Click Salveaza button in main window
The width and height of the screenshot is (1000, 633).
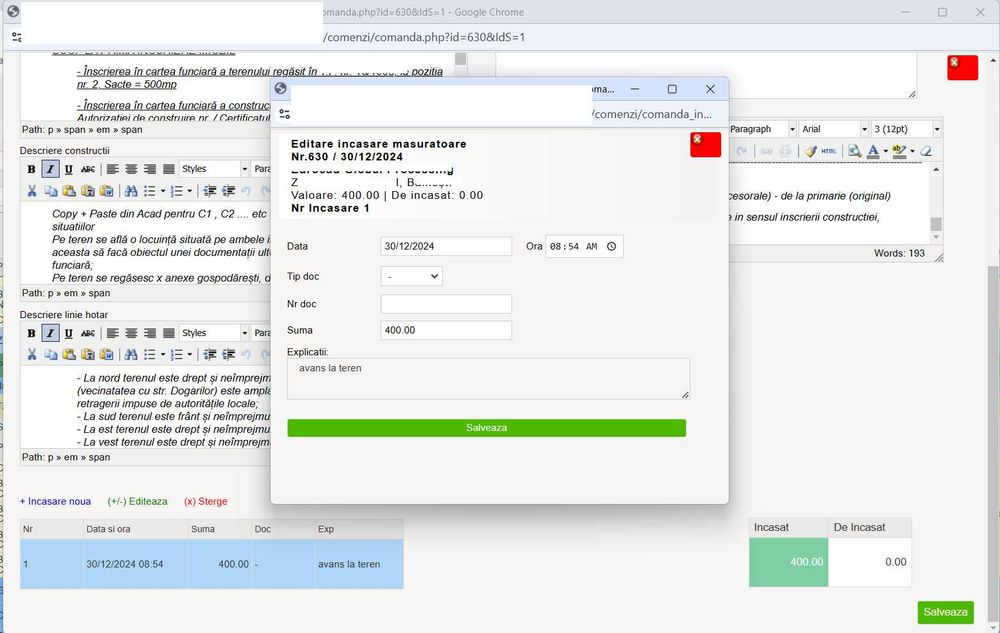[945, 612]
